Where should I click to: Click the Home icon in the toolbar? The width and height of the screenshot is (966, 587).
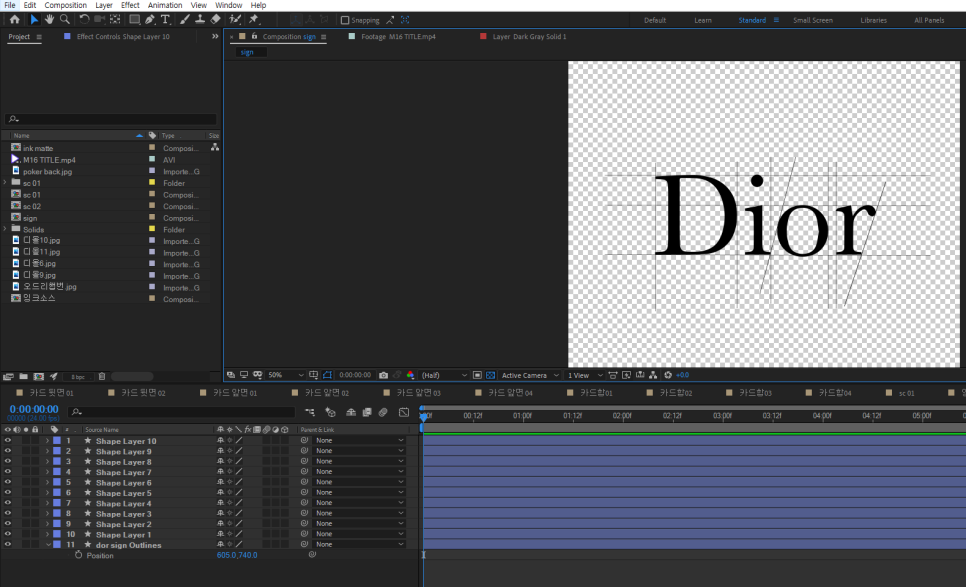pos(15,20)
